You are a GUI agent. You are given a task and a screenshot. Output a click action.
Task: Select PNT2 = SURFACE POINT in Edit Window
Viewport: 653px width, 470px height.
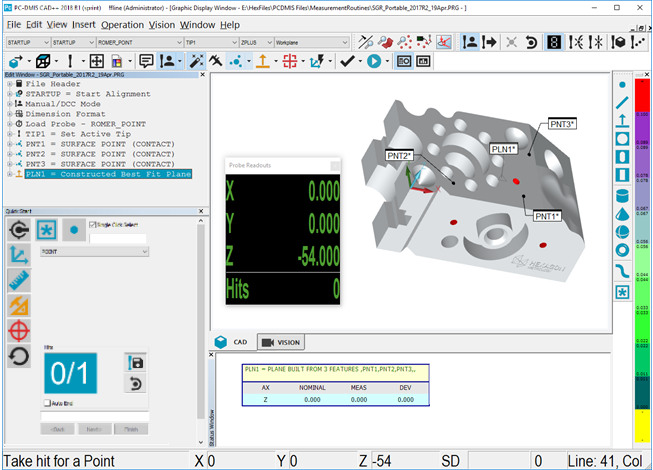coord(98,152)
